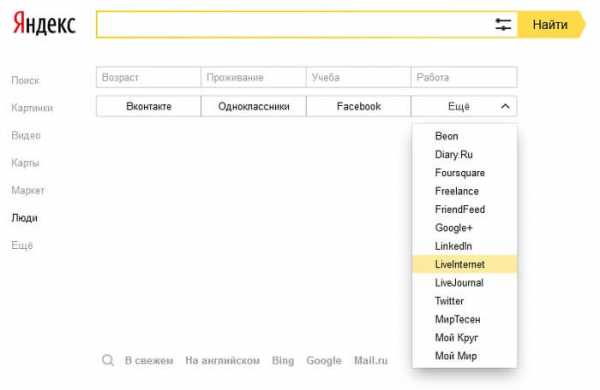Open Карты in the left sidebar
Screen dimensions: 600x390
[25, 163]
